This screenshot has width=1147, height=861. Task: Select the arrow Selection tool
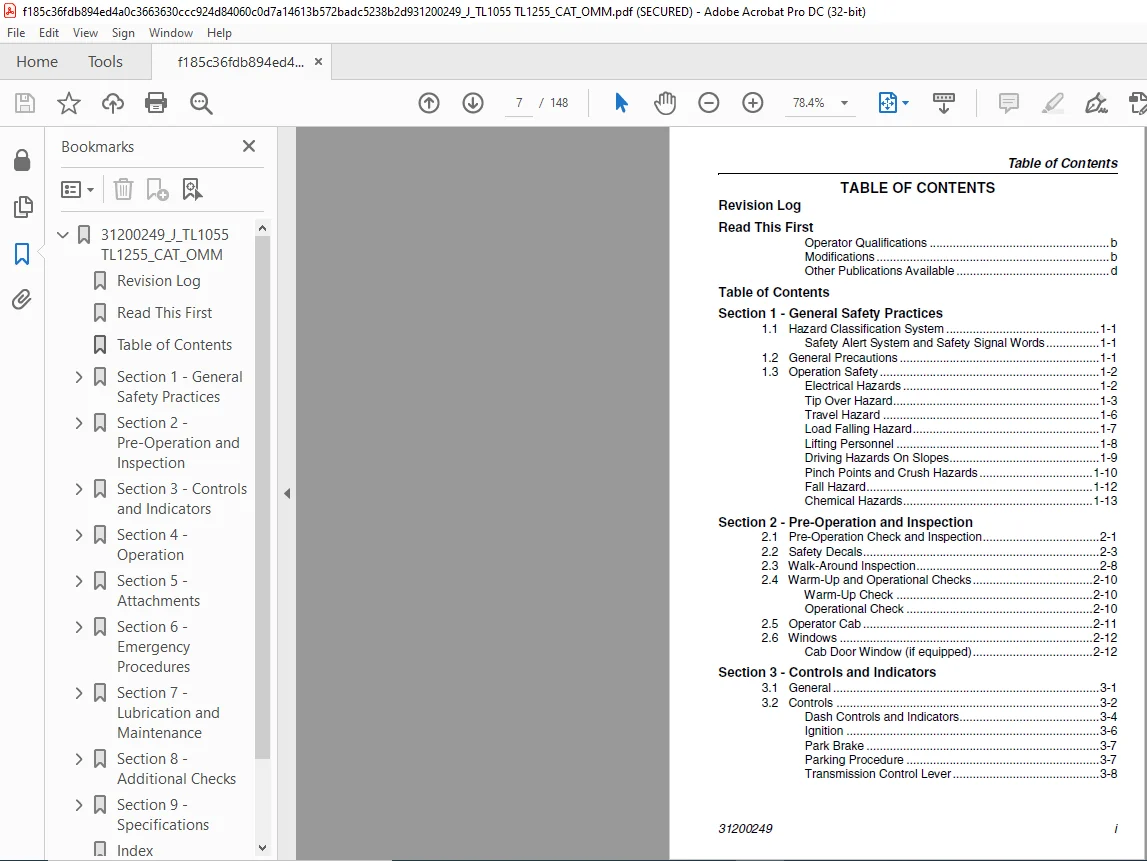click(621, 103)
